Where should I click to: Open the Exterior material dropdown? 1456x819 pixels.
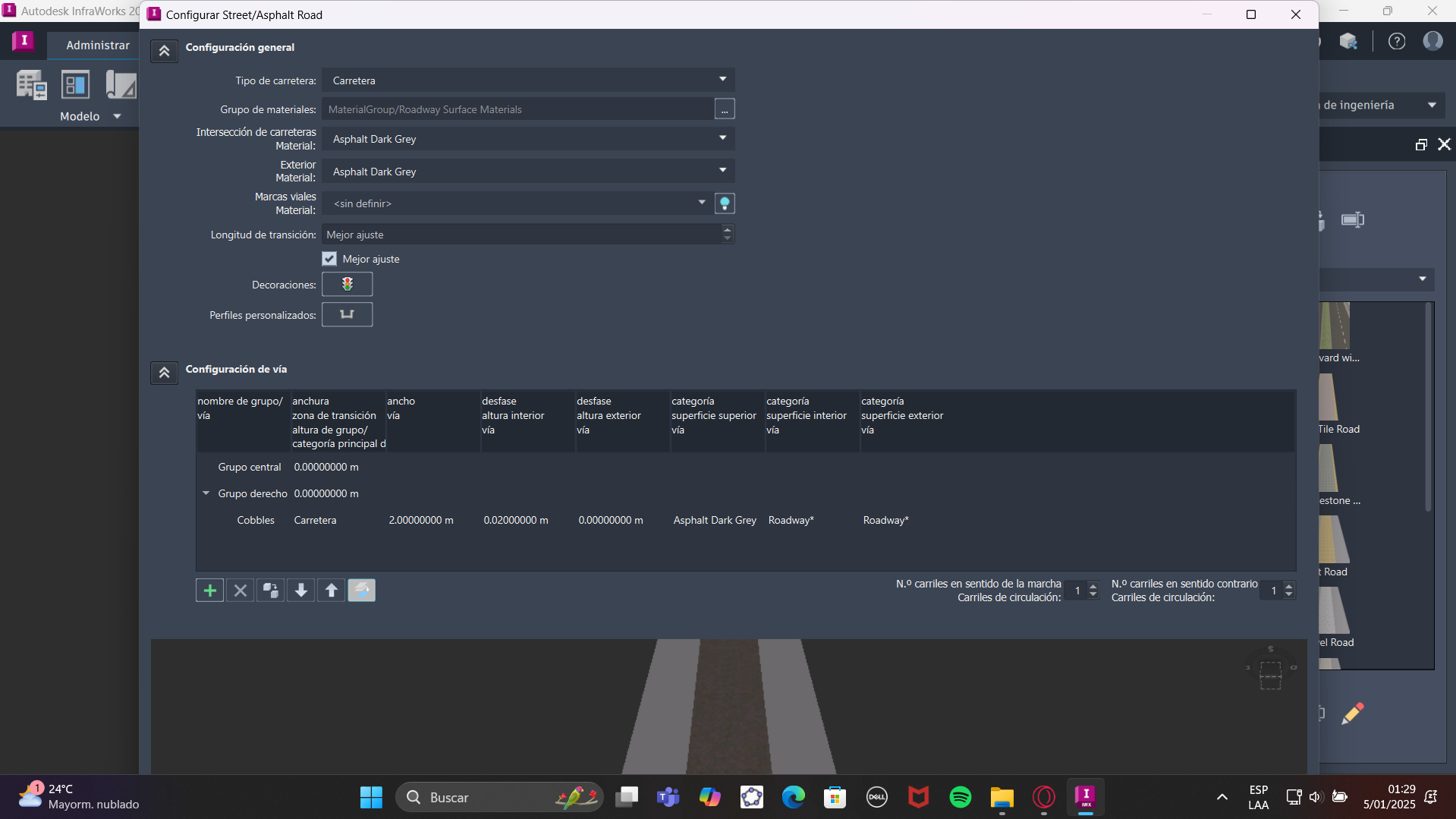[528, 172]
